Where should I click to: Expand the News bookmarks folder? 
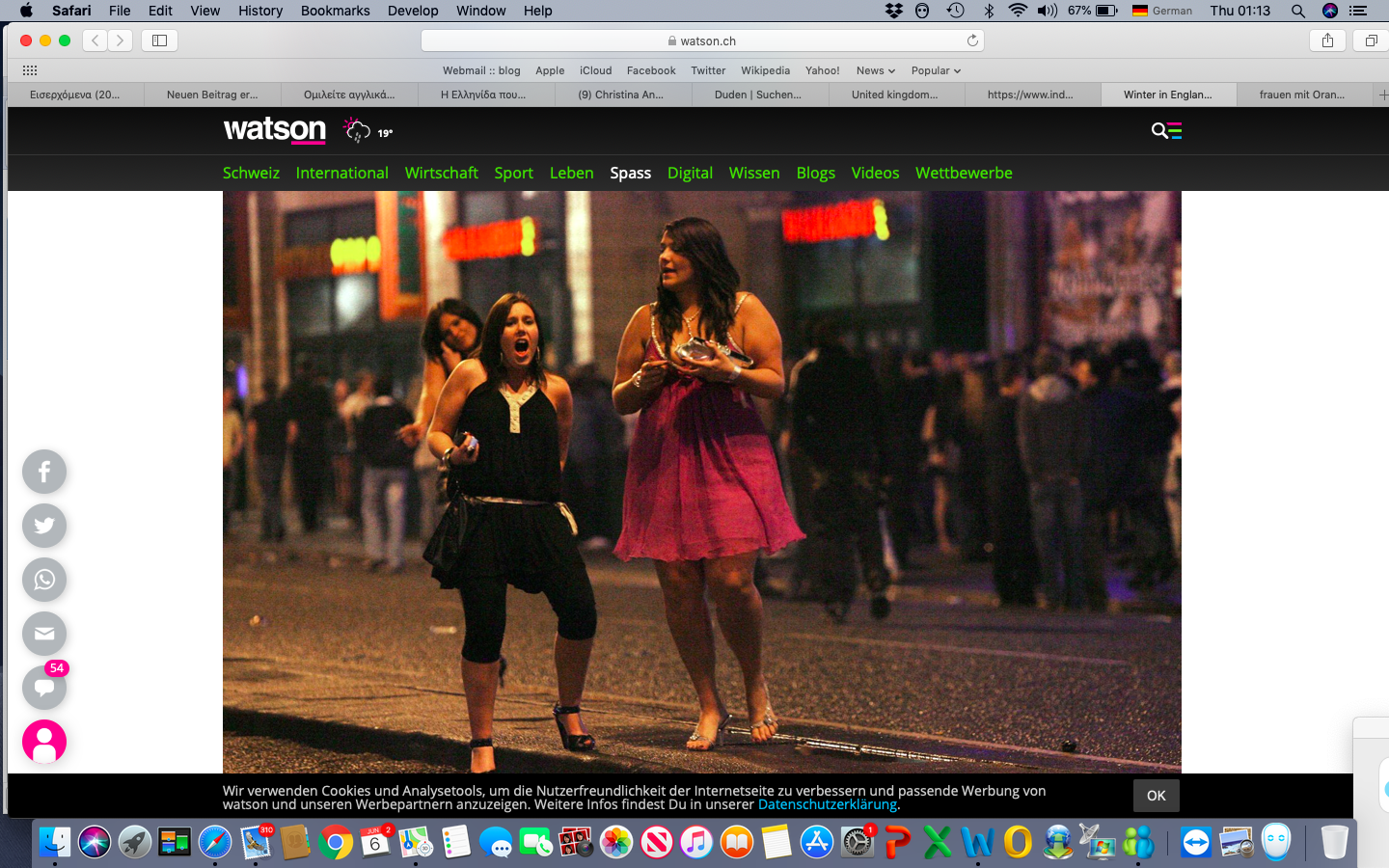[x=876, y=70]
